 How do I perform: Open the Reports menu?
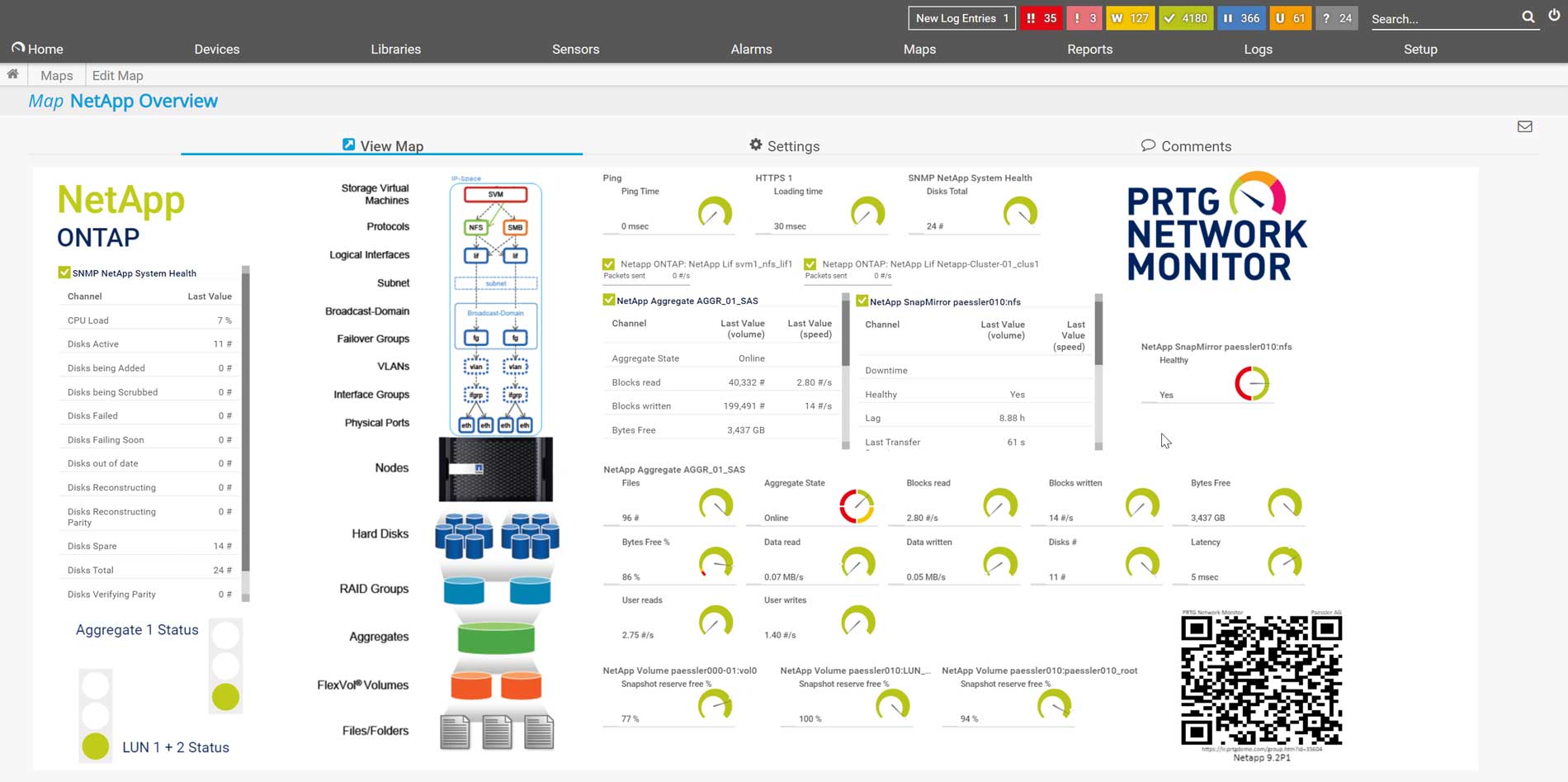point(1090,49)
